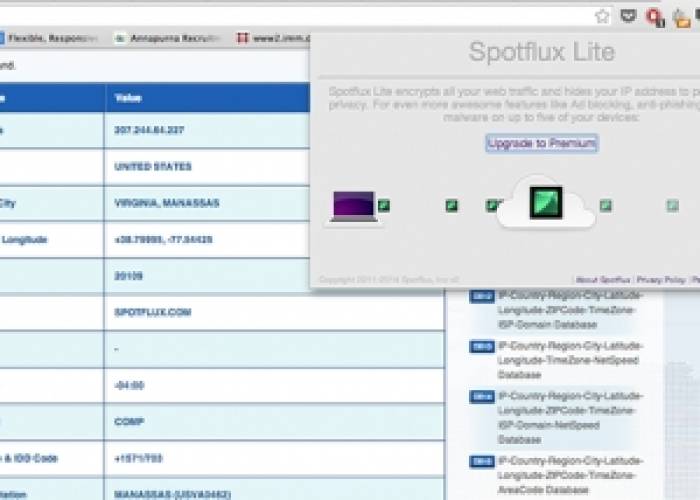
Task: Select the COMP cell
Action: (275, 422)
